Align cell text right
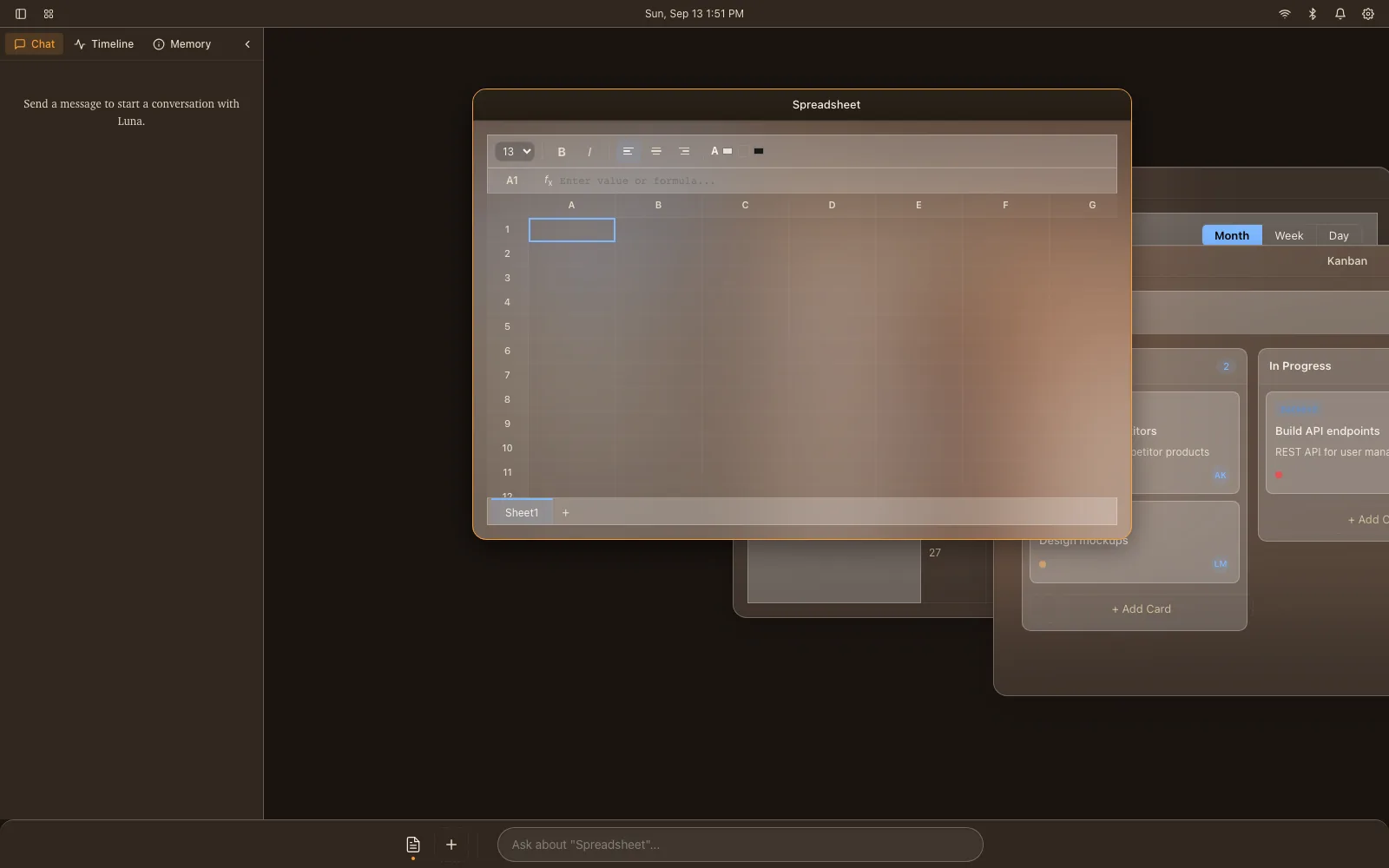 684,151
